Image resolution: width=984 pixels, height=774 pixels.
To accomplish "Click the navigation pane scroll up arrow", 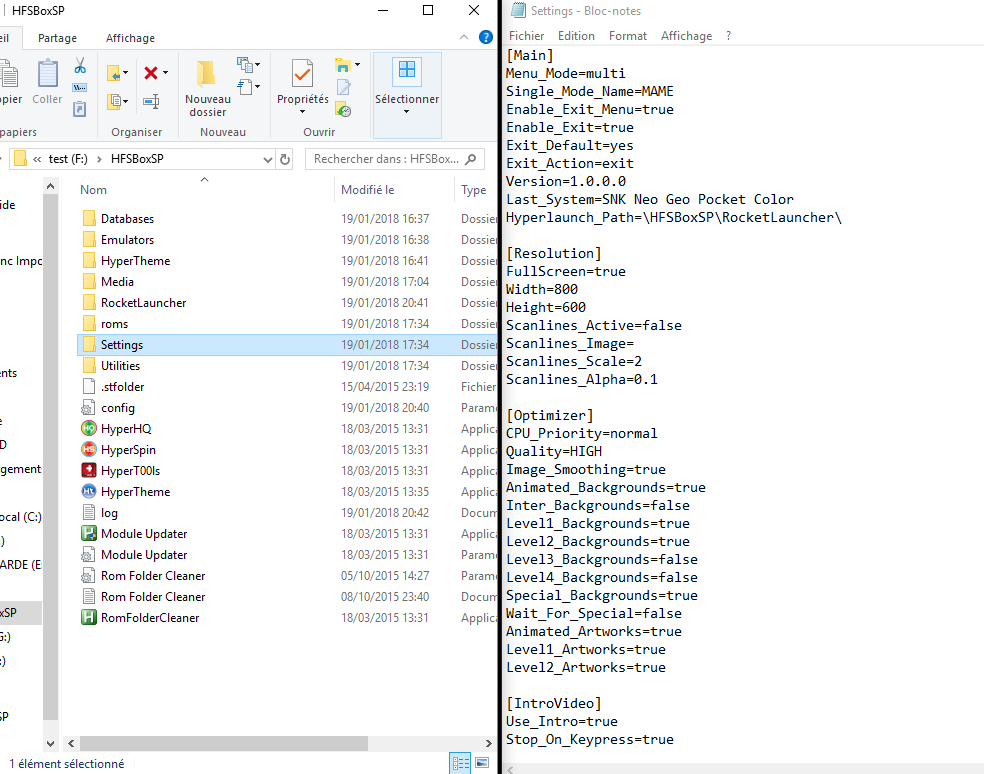I will click(x=50, y=186).
